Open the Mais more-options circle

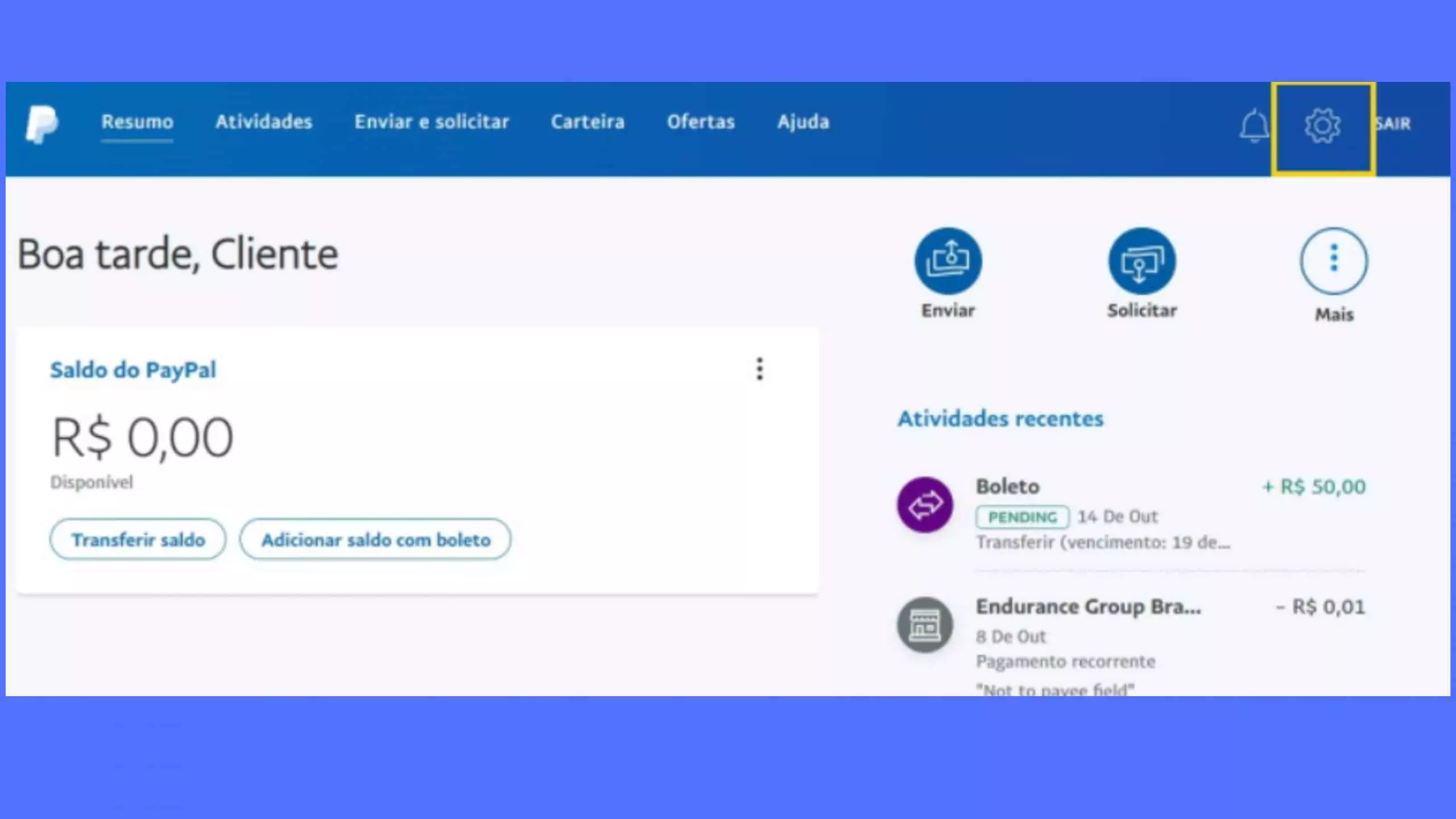click(1334, 260)
